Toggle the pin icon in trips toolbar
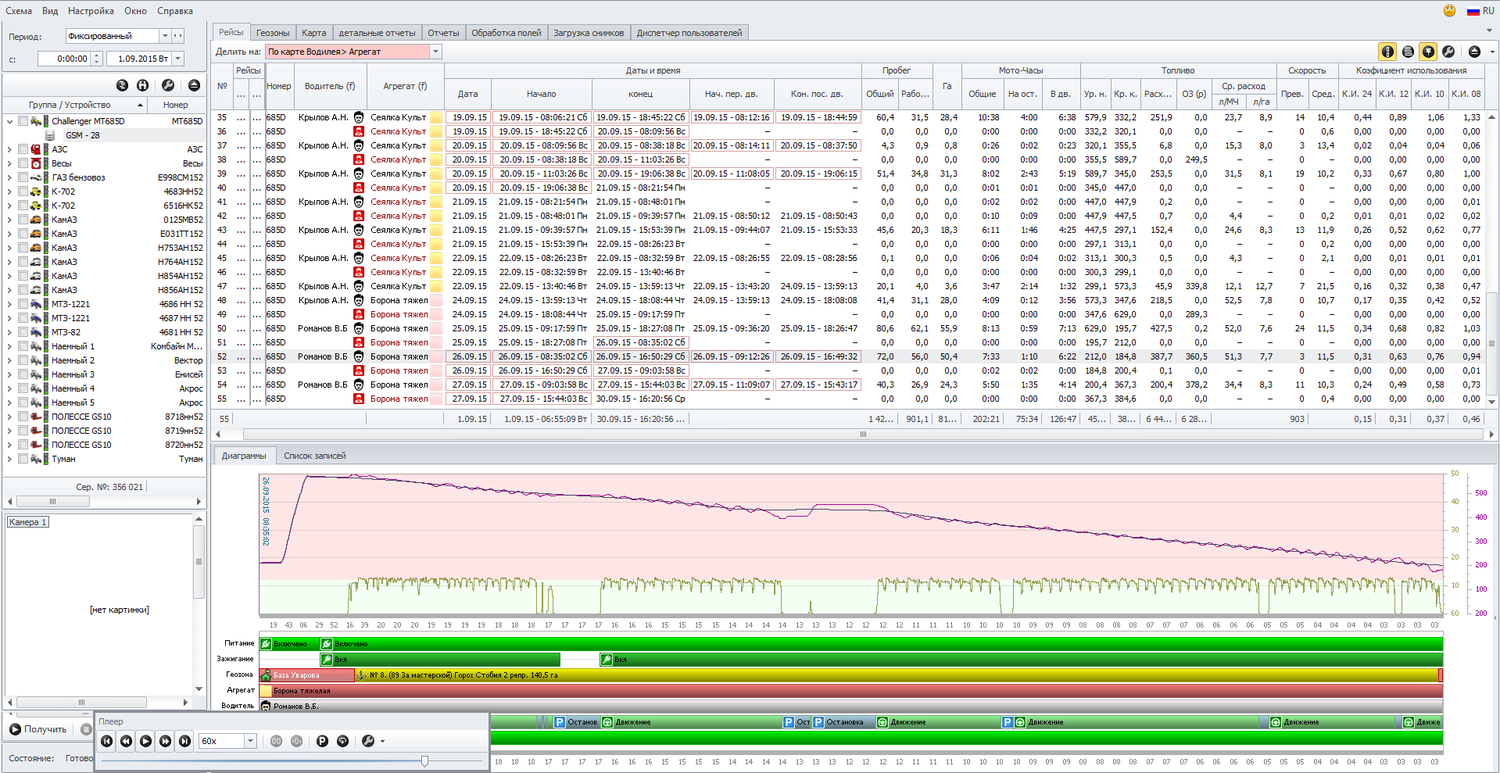This screenshot has height=773, width=1500. [1428, 51]
